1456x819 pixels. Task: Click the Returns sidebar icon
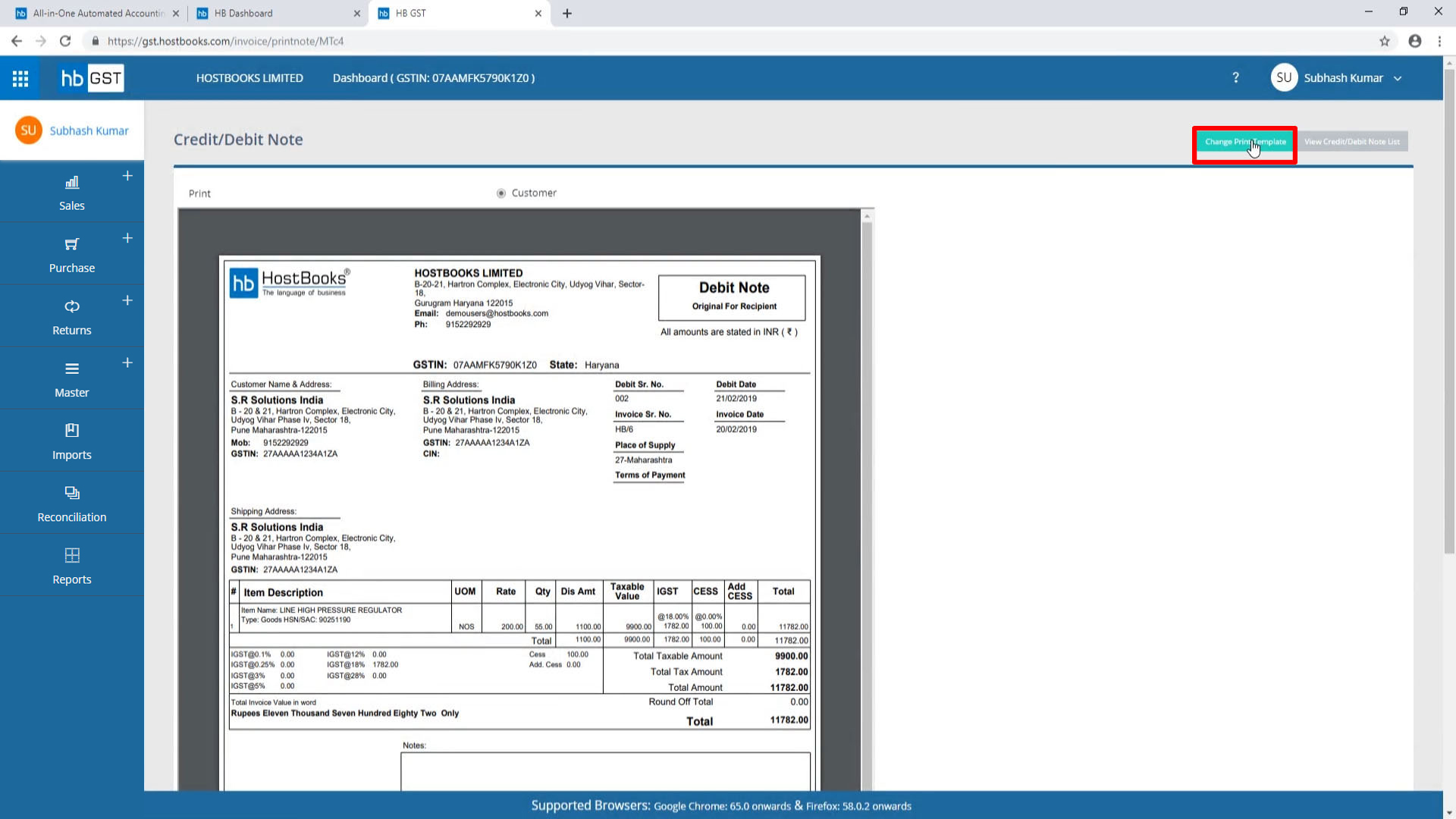coord(72,306)
